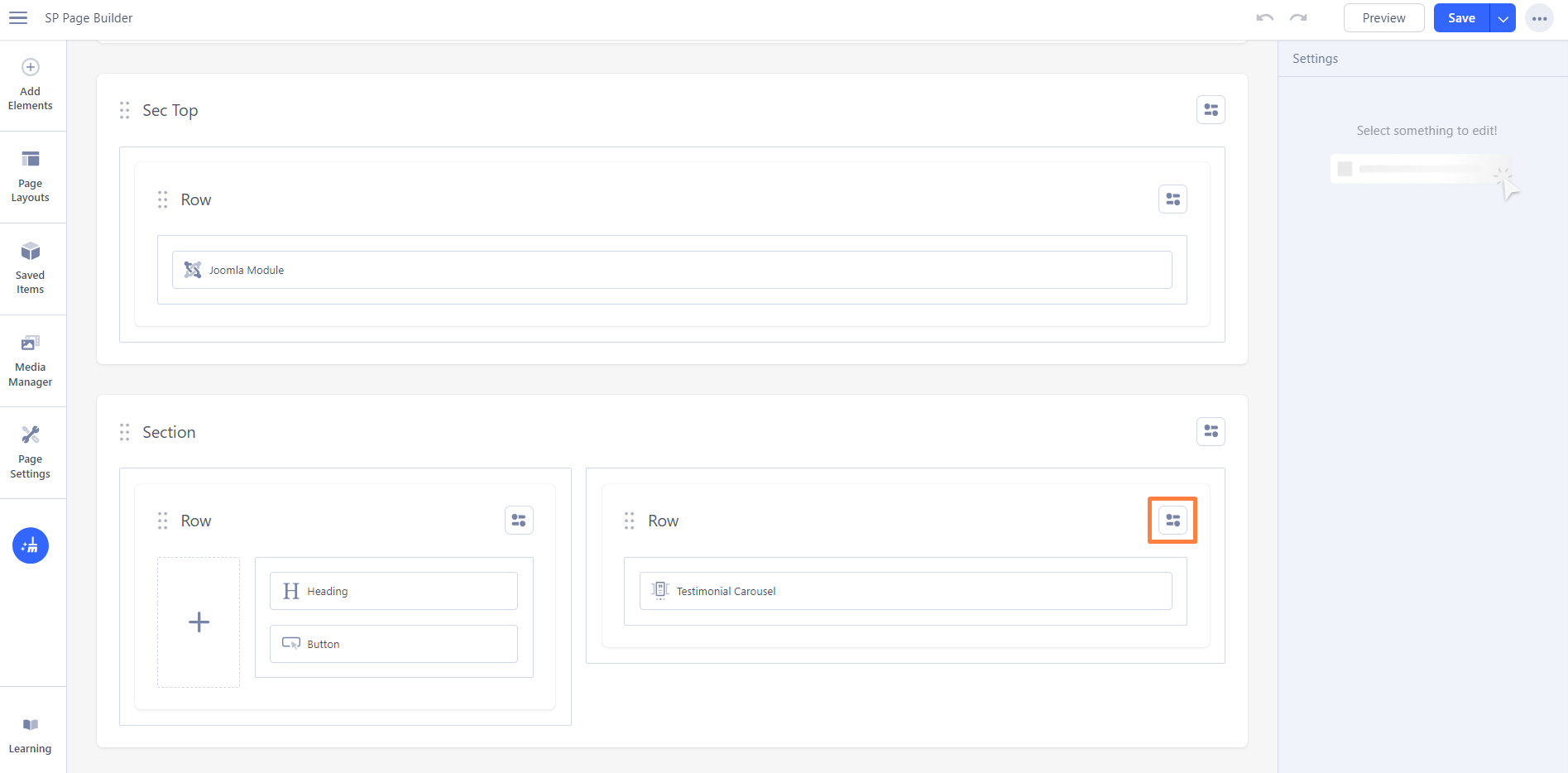
Task: Click the Sec Top section title
Action: coord(170,110)
